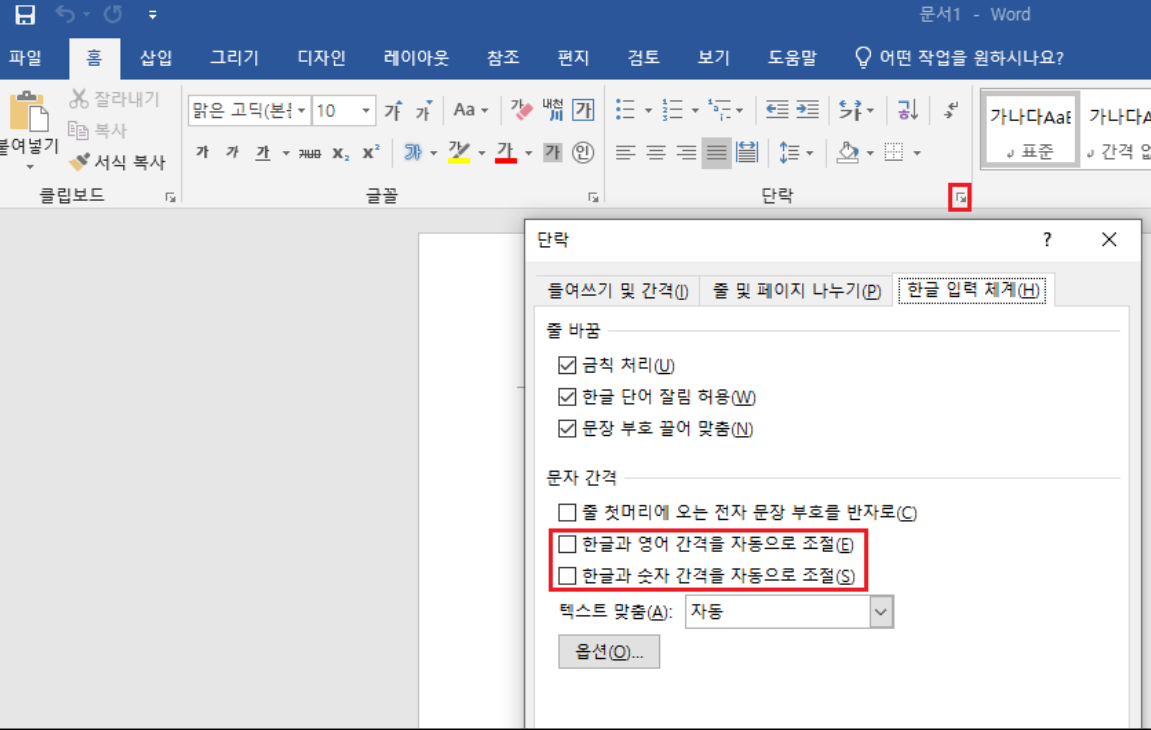
Task: Apply the 표준 style thumbnail
Action: [1031, 131]
